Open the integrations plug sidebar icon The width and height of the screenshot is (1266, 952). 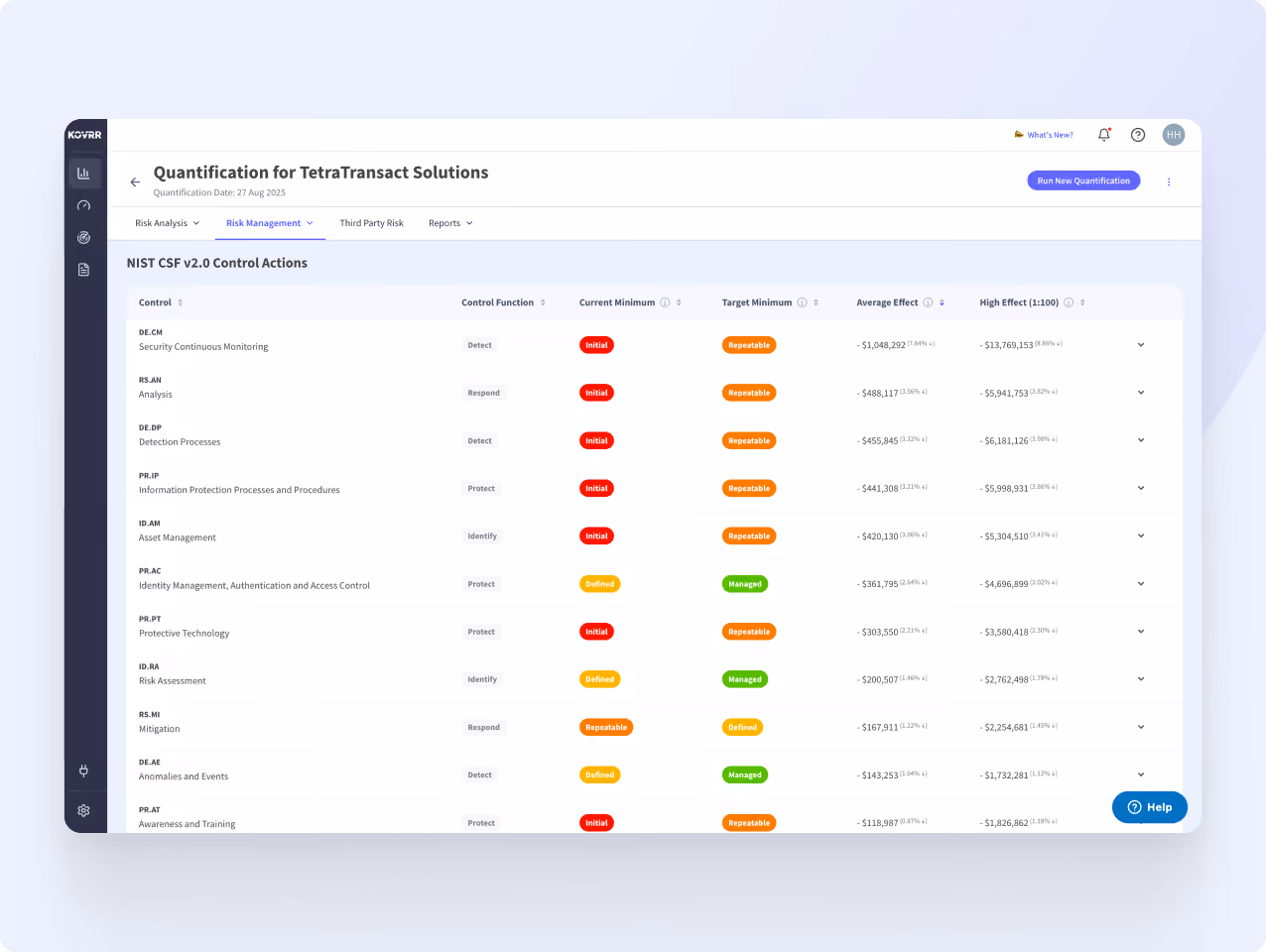[x=84, y=771]
